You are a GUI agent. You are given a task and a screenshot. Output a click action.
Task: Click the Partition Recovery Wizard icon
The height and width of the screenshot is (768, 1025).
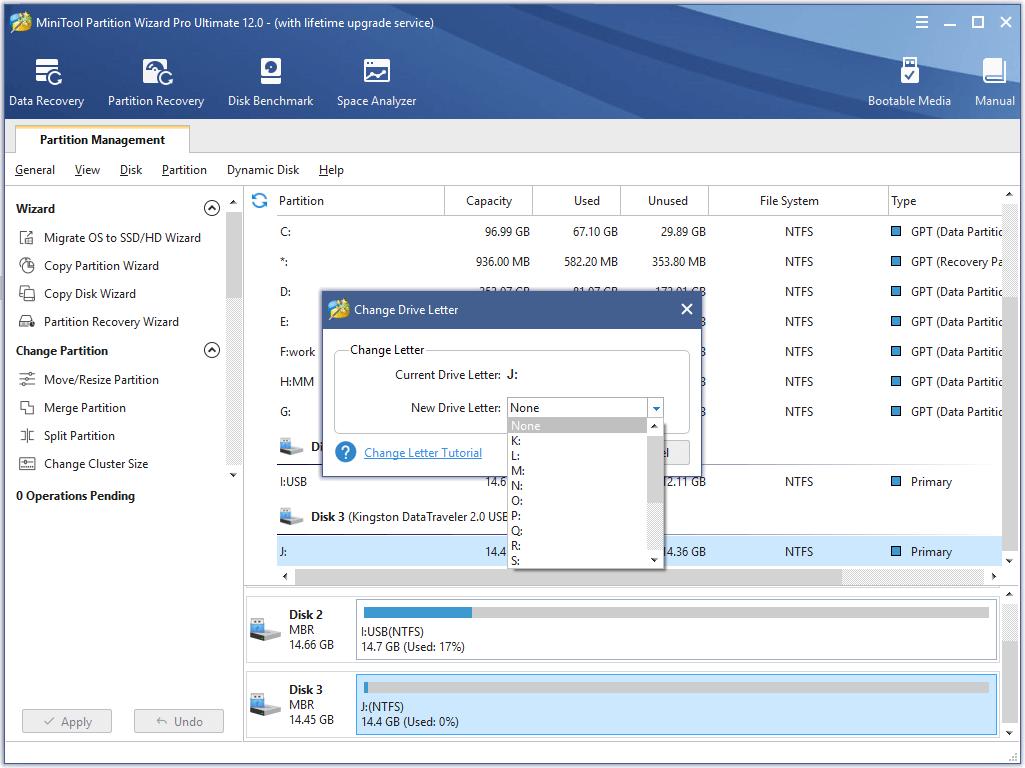(27, 322)
